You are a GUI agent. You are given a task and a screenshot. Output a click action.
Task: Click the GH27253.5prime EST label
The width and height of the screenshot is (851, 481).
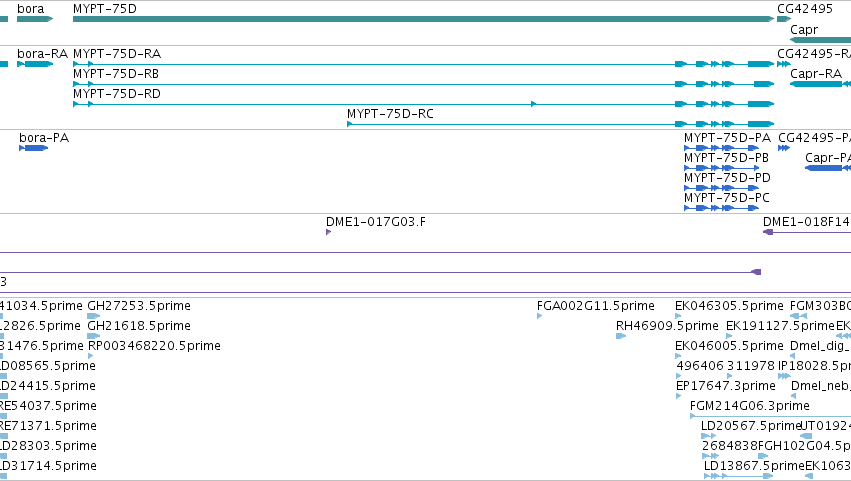point(139,306)
